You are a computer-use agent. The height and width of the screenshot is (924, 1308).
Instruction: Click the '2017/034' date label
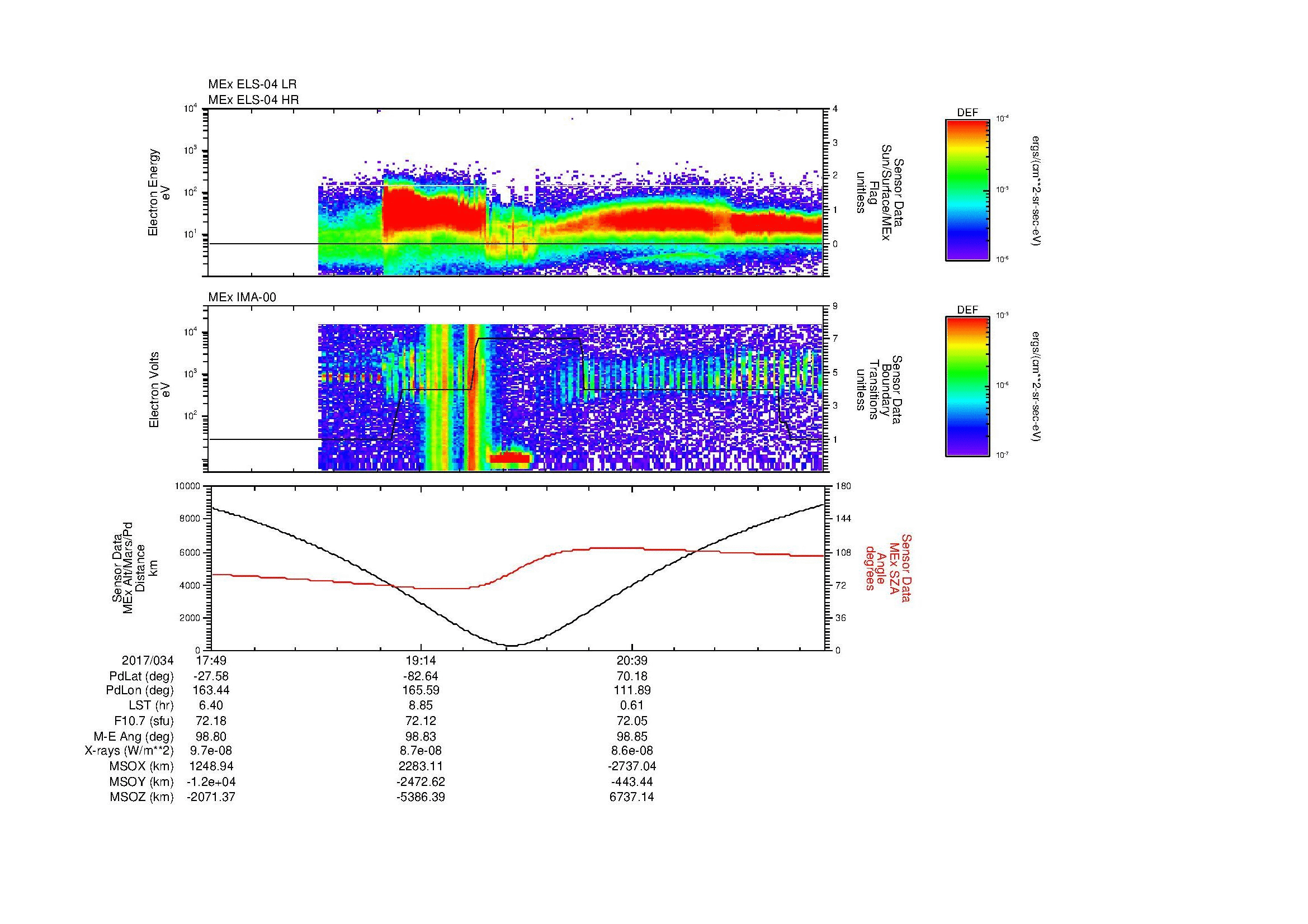[148, 661]
